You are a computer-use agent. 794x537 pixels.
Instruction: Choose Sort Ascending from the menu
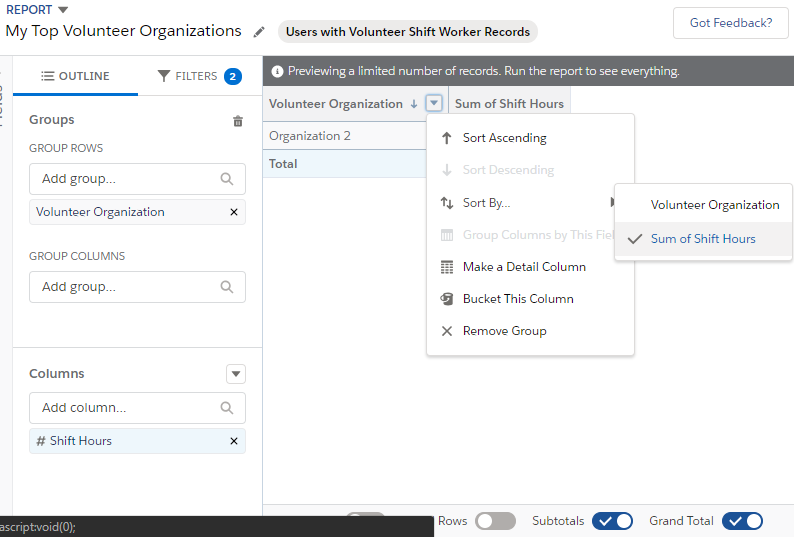[504, 138]
